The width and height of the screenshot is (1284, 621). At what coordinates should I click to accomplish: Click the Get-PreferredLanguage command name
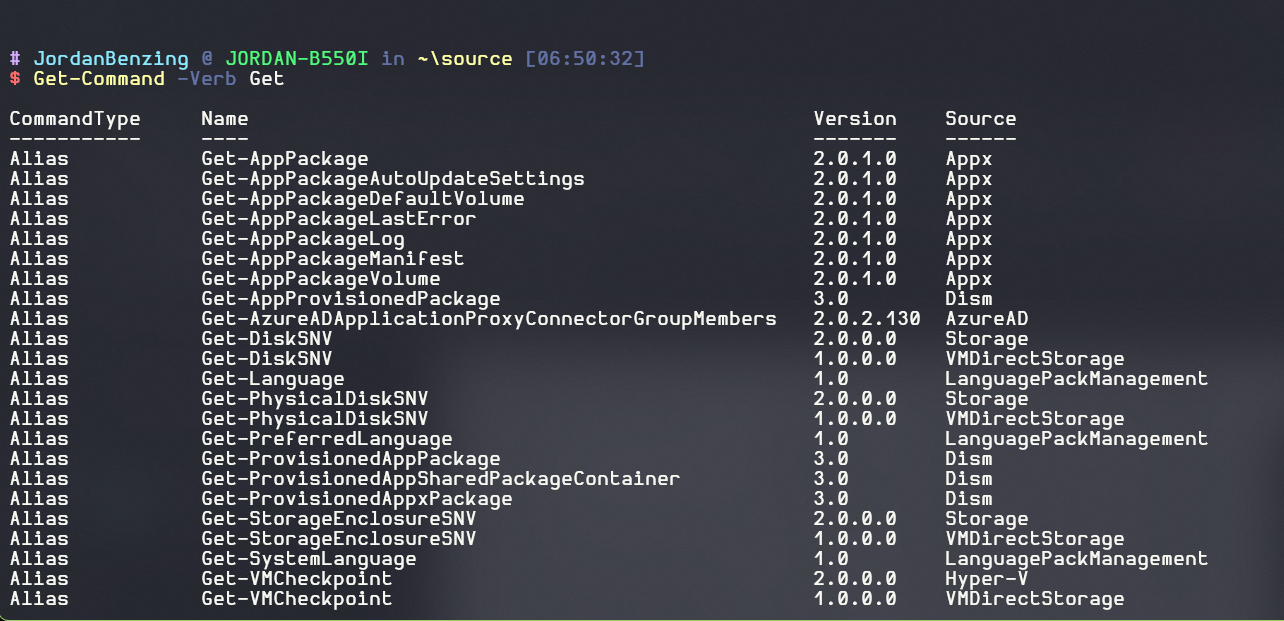(x=326, y=438)
